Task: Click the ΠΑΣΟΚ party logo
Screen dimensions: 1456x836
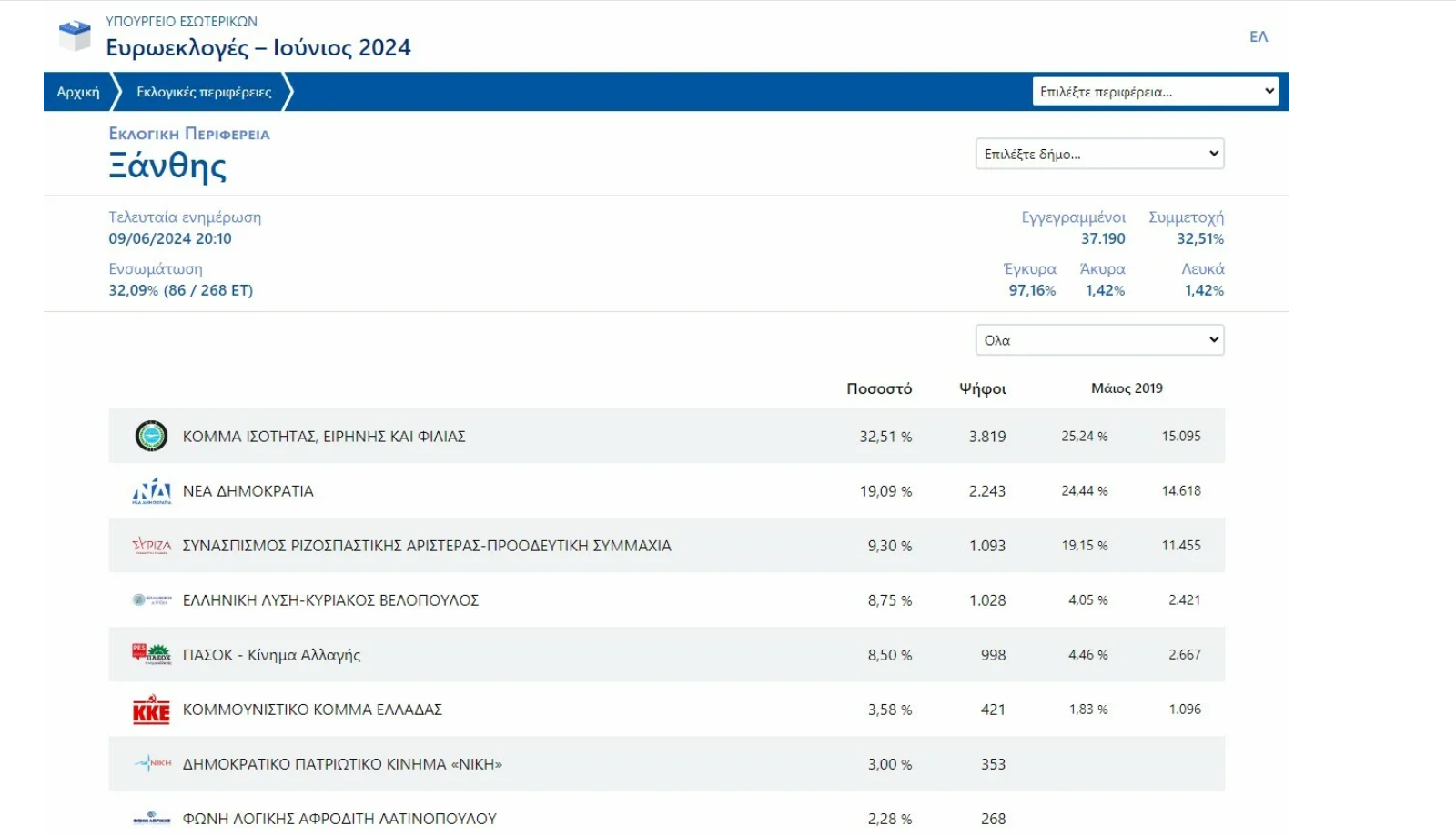Action: pyautogui.click(x=151, y=654)
